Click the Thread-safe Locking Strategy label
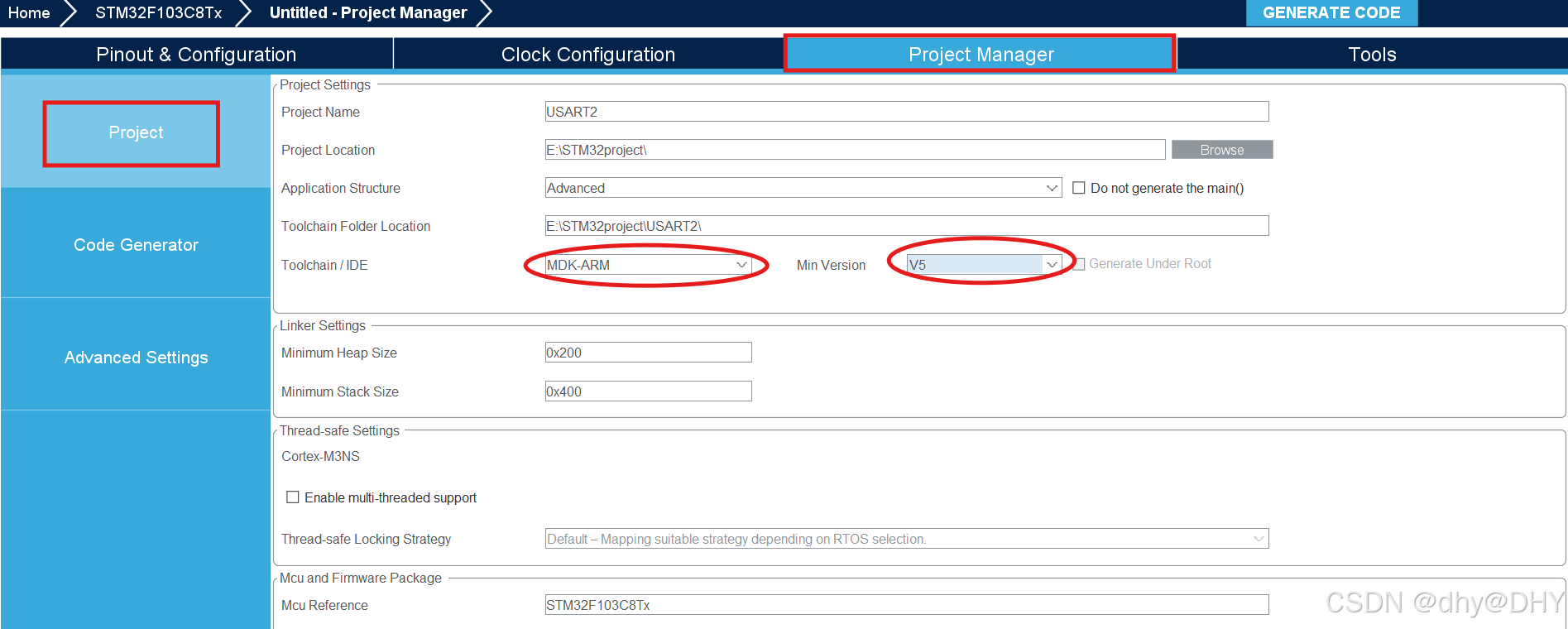 [x=367, y=539]
